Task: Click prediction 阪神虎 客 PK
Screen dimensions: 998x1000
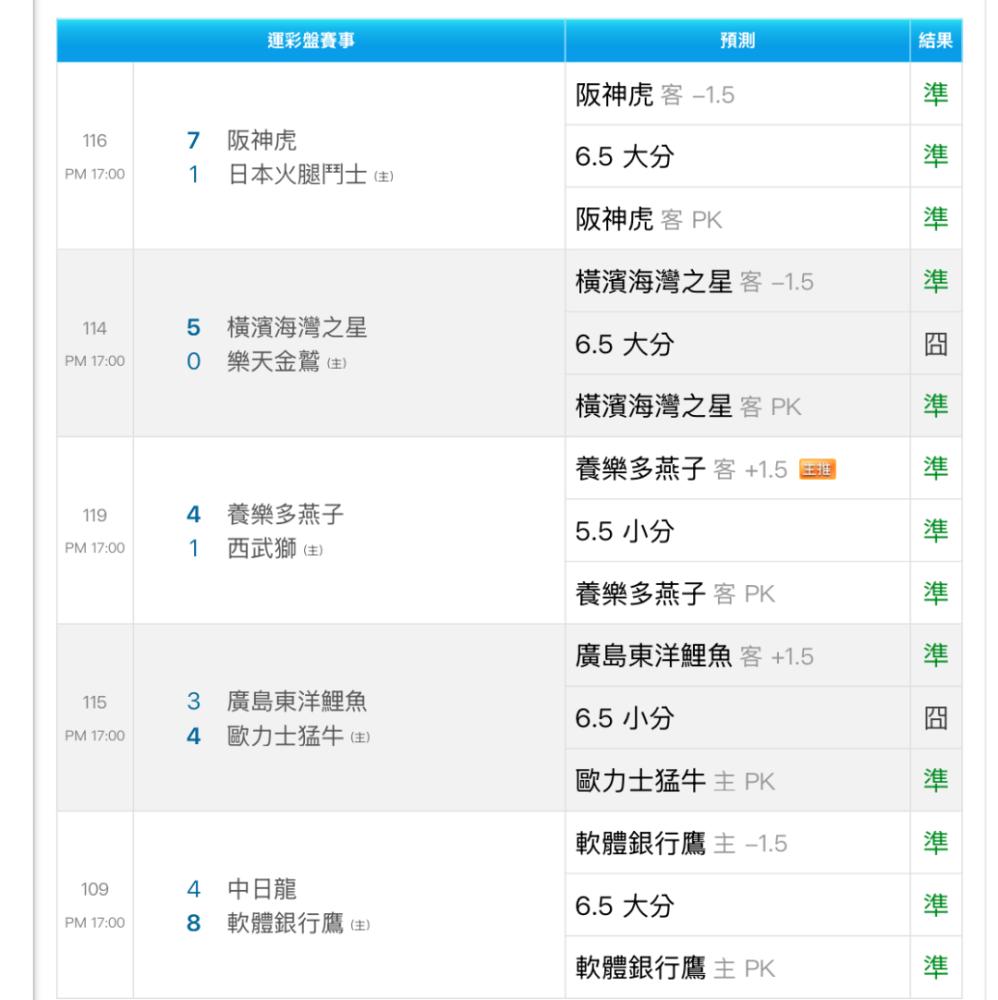Action: coord(649,219)
